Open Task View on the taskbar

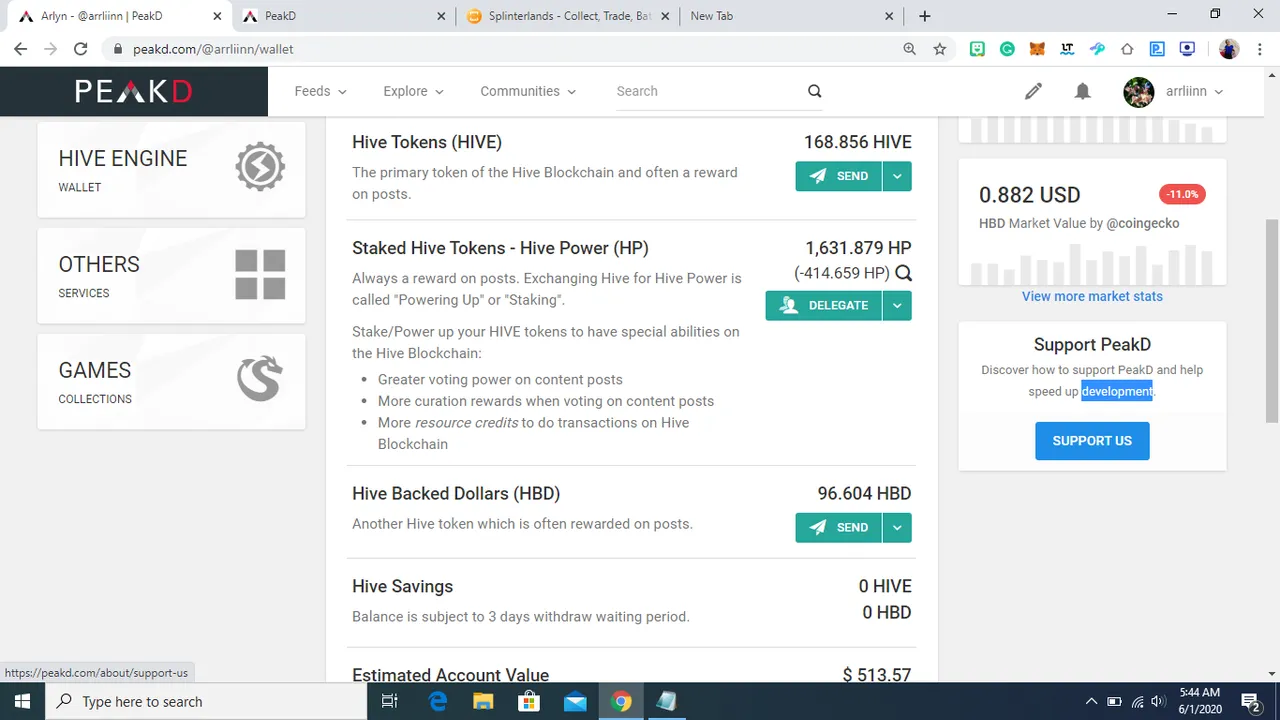tap(390, 701)
